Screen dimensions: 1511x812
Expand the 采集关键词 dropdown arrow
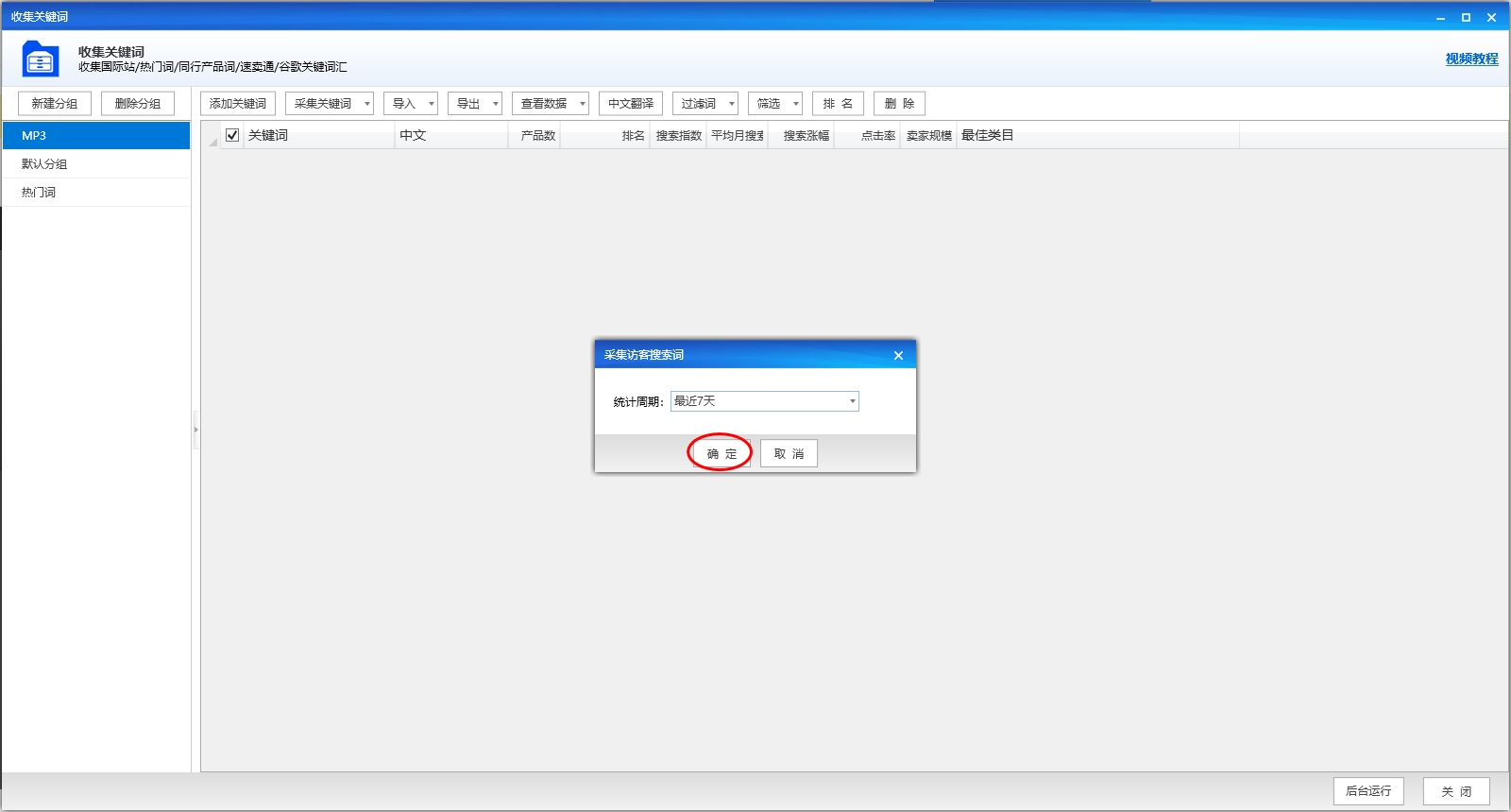[x=367, y=104]
